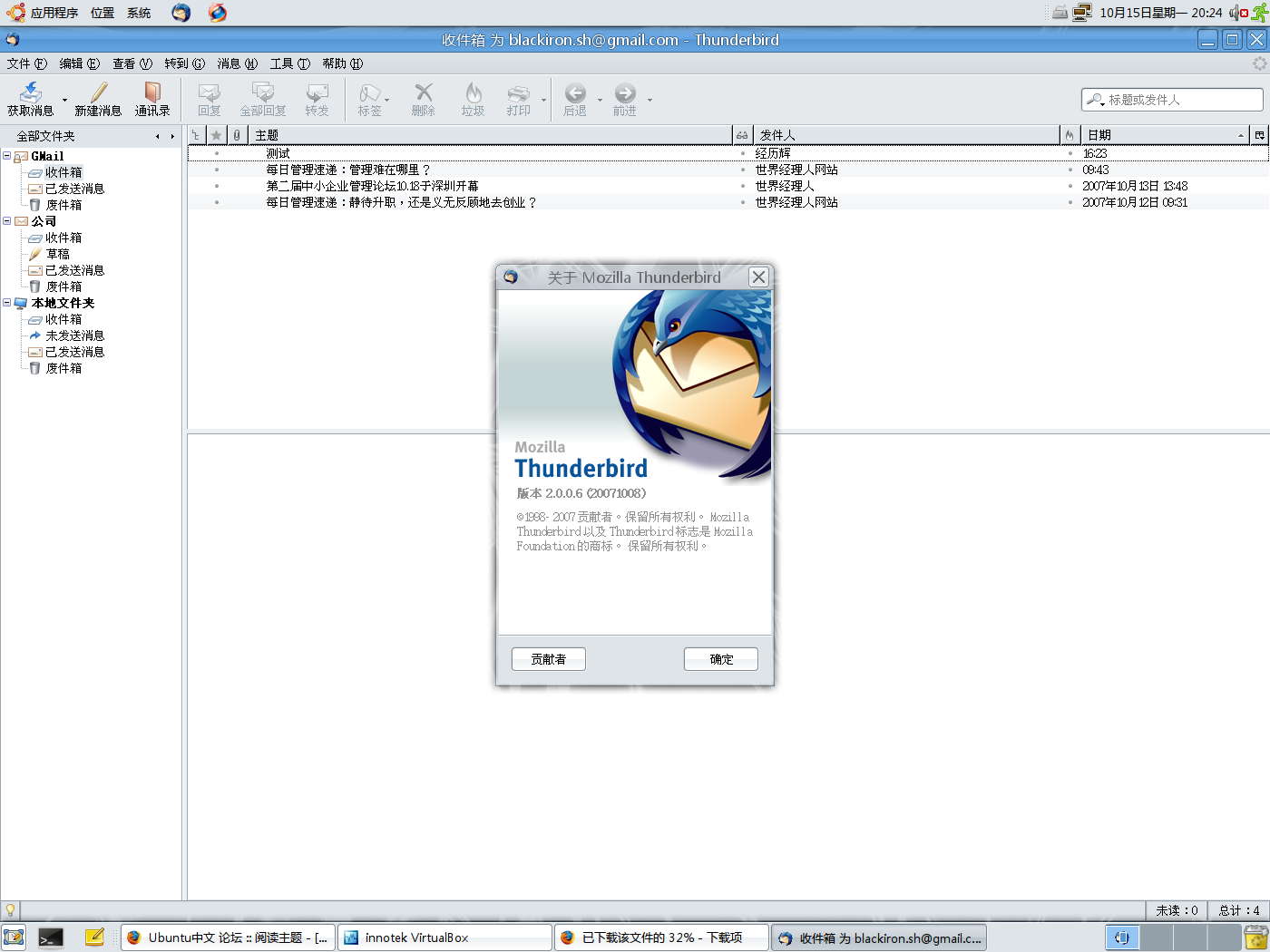Click 贡献者 button in About dialog
The height and width of the screenshot is (952, 1270).
coord(548,659)
